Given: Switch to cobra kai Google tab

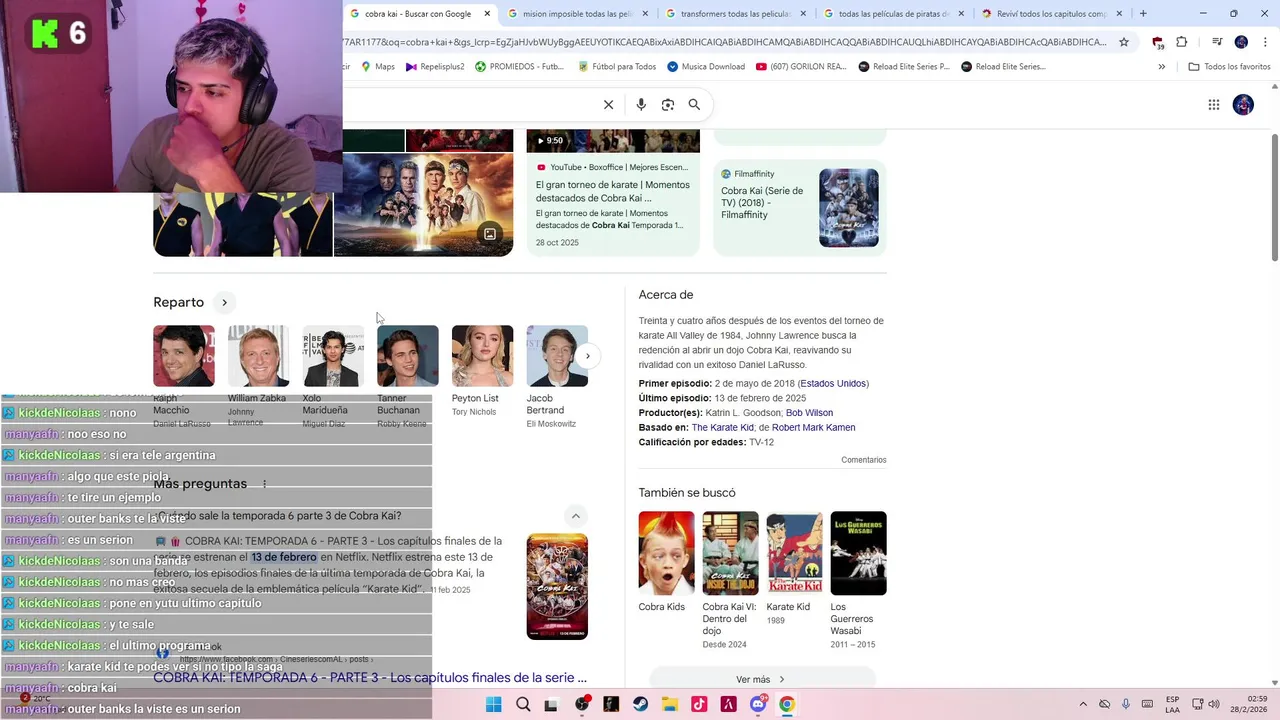Looking at the screenshot, I should [x=418, y=14].
